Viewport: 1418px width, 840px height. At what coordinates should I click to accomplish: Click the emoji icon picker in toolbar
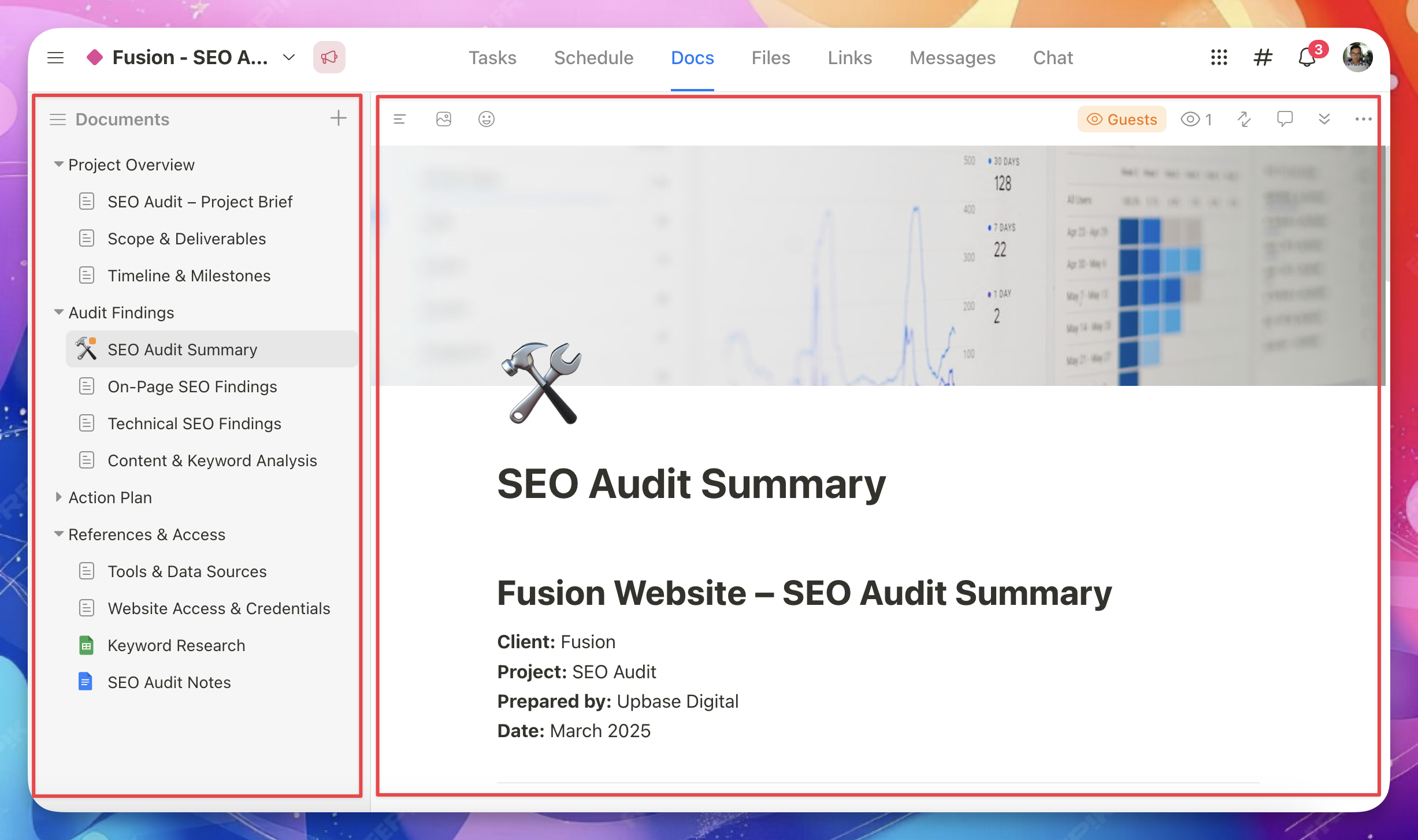click(x=486, y=119)
